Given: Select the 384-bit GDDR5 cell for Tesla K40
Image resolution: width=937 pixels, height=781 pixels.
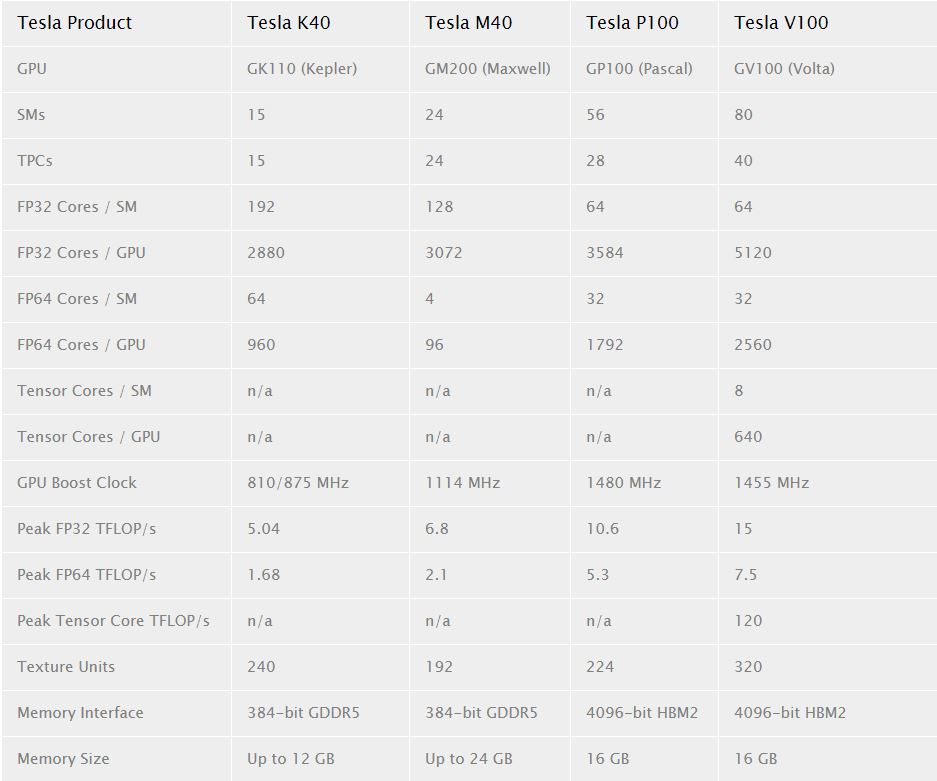Looking at the screenshot, I should pyautogui.click(x=303, y=713).
